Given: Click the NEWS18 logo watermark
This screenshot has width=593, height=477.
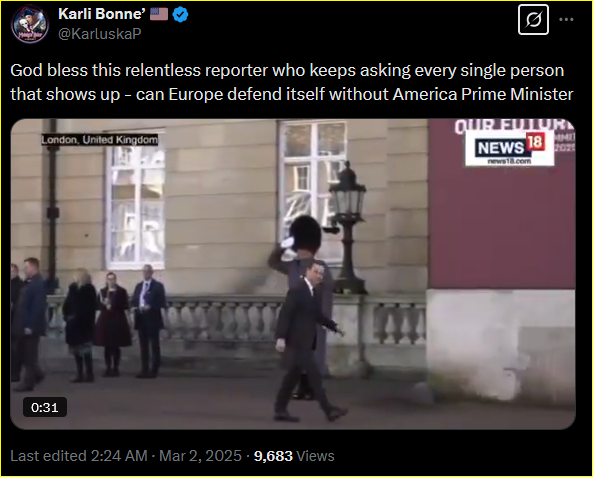Looking at the screenshot, I should click(x=509, y=148).
